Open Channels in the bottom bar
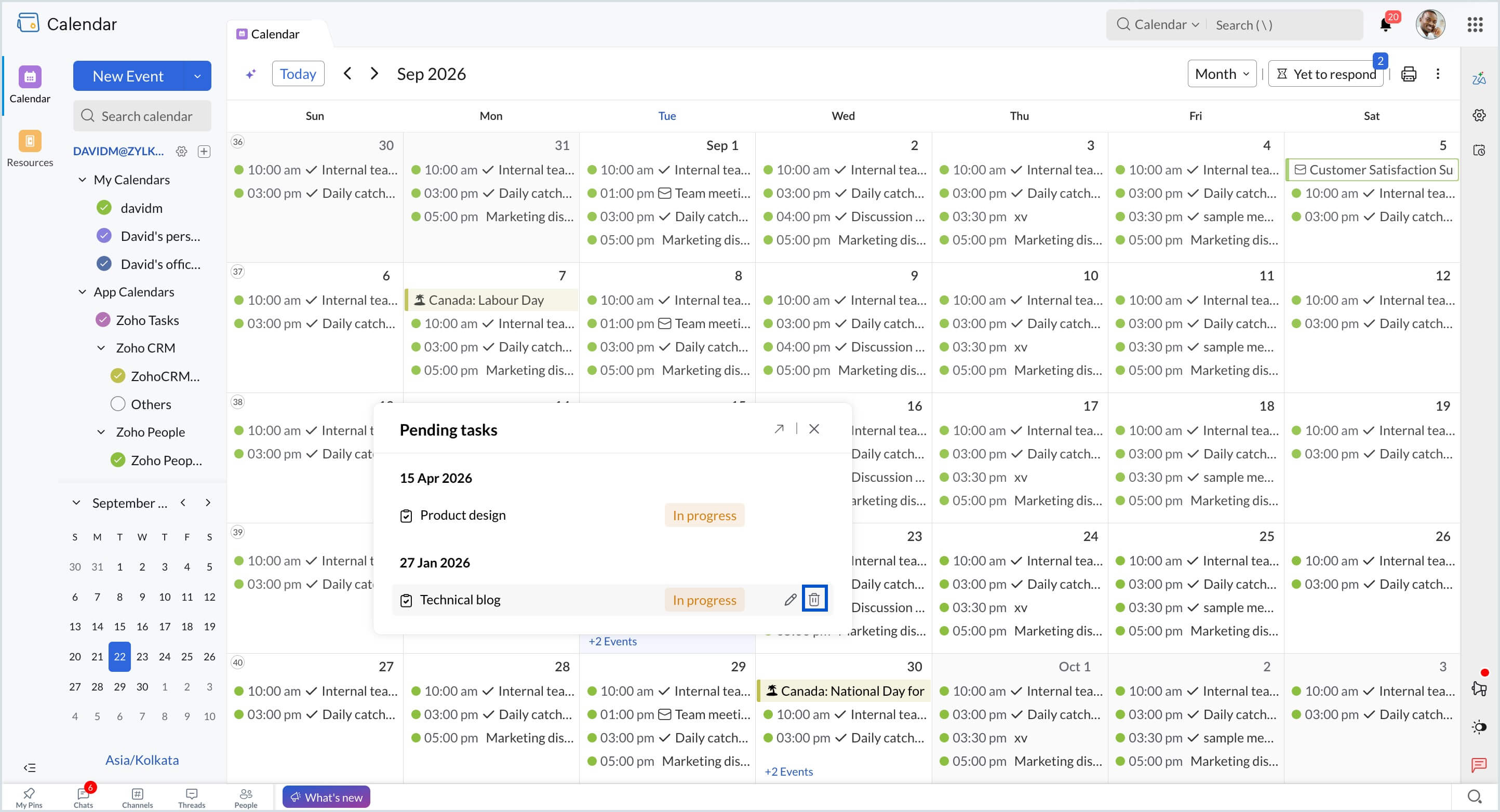The image size is (1500, 812). click(138, 797)
